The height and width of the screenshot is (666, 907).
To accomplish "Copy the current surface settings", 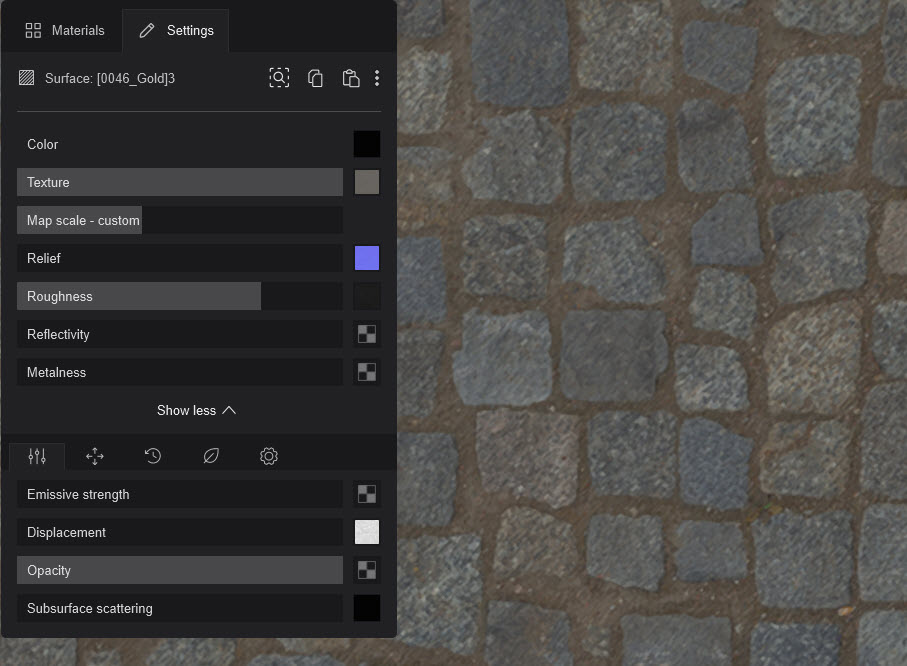I will 315,77.
